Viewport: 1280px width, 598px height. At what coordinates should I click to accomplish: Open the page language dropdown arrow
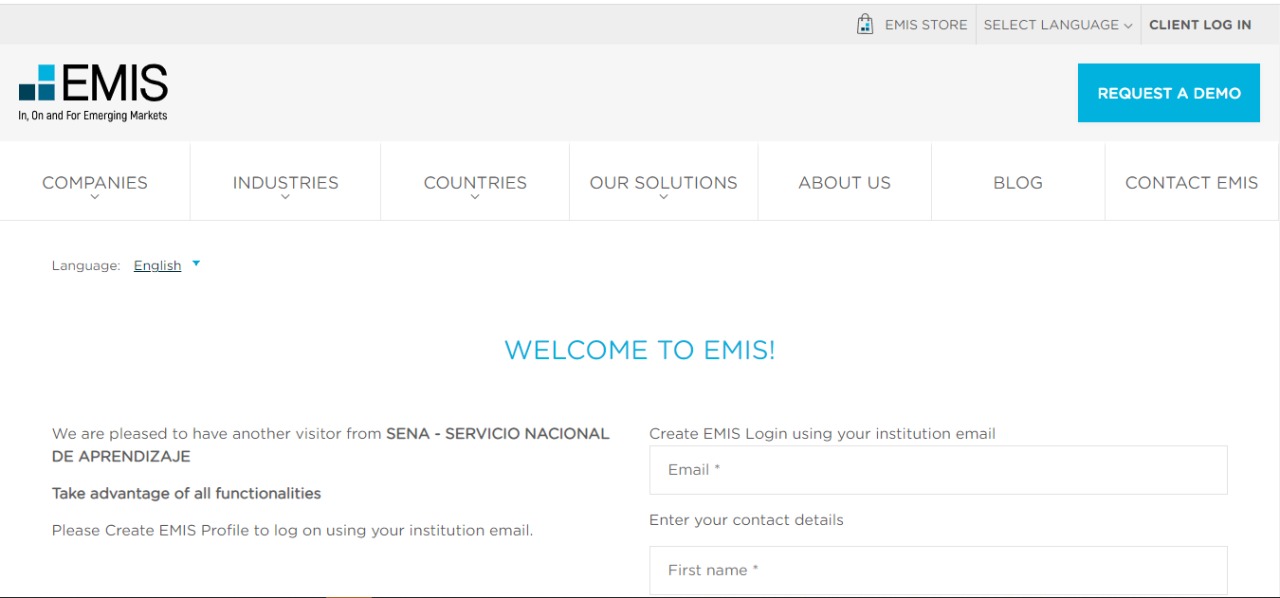(196, 264)
